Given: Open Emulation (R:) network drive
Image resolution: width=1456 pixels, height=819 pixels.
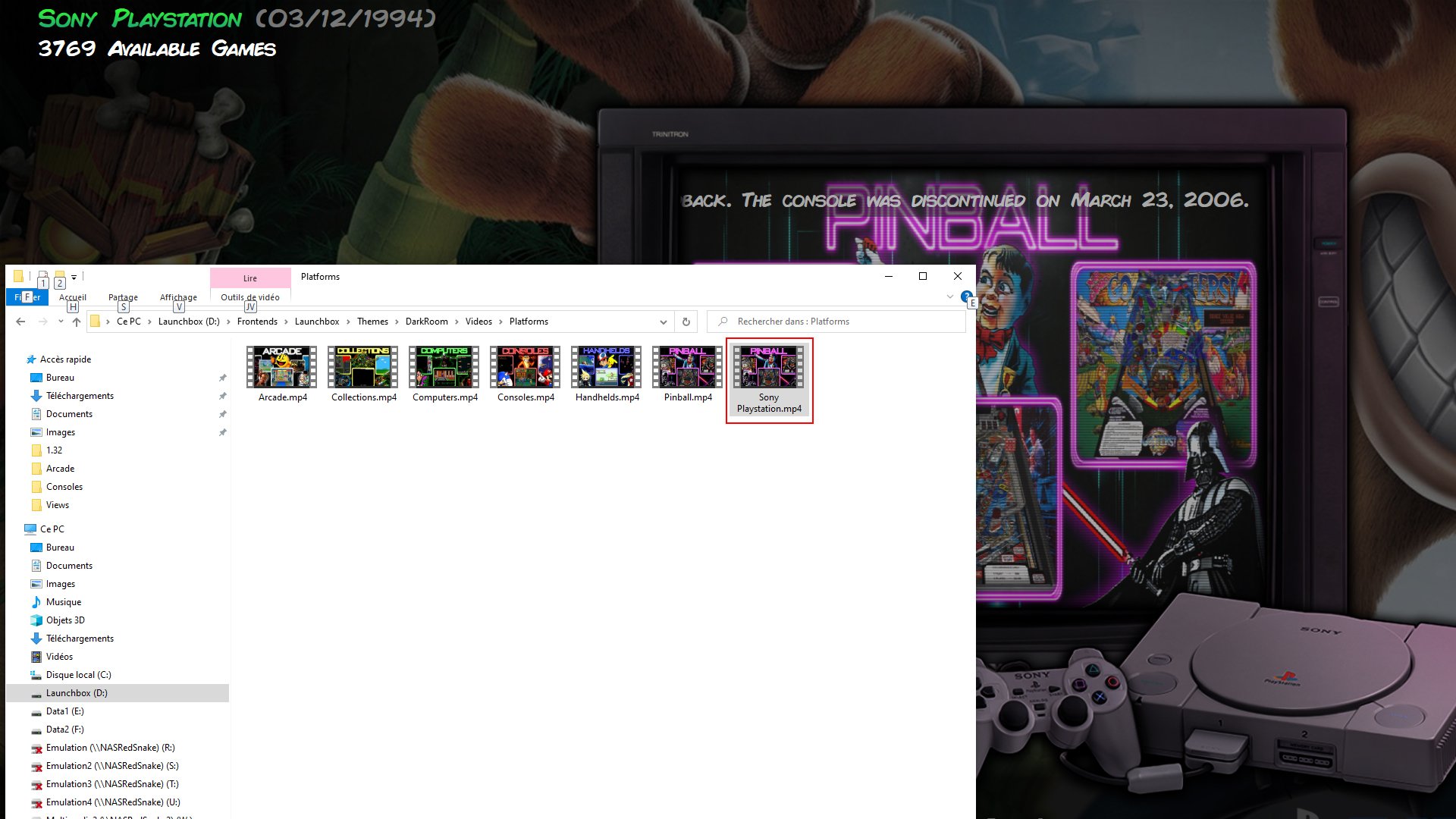Looking at the screenshot, I should pyautogui.click(x=110, y=748).
